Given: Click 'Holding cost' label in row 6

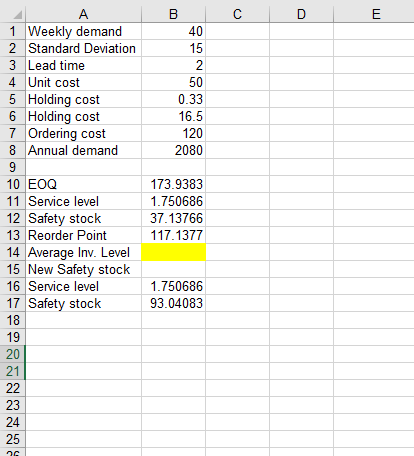Looking at the screenshot, I should coord(83,116).
